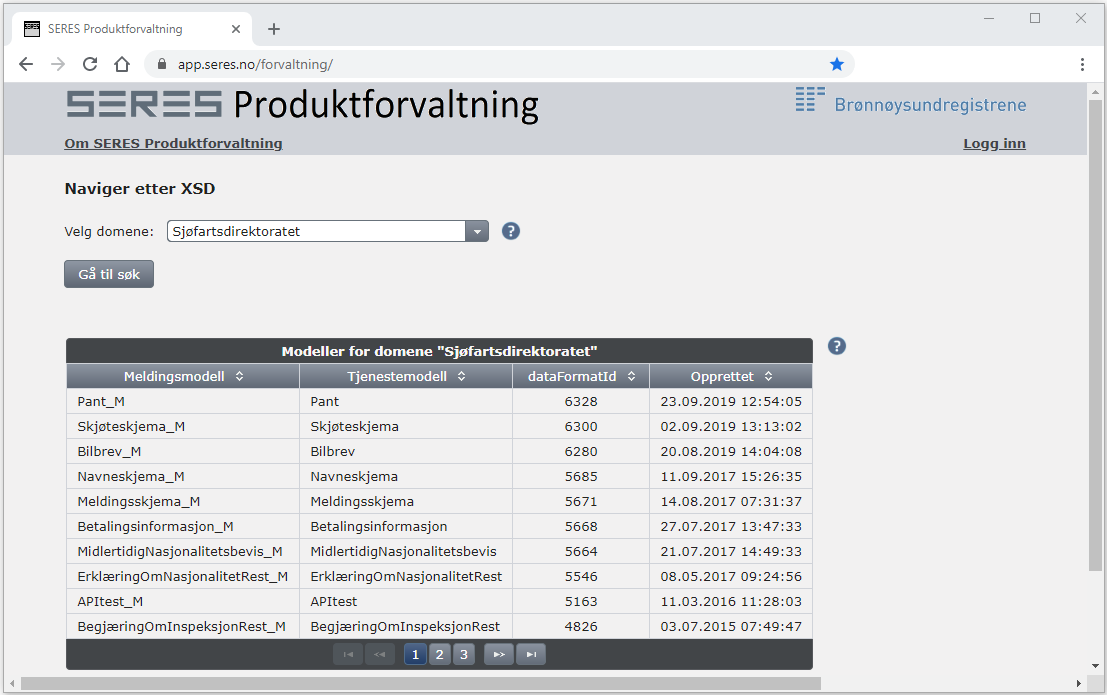Click the vertical page scrollbar
This screenshot has width=1107, height=695.
1095,335
